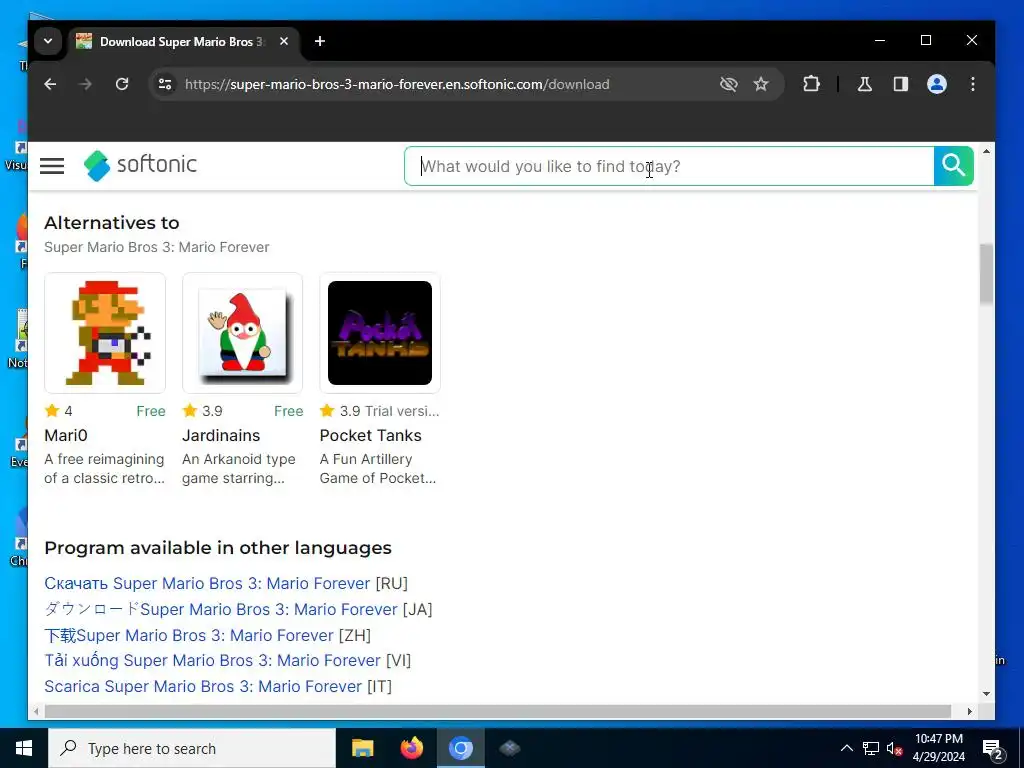Click the crossed-out eye tracking icon
Image resolution: width=1024 pixels, height=768 pixels.
tap(729, 84)
